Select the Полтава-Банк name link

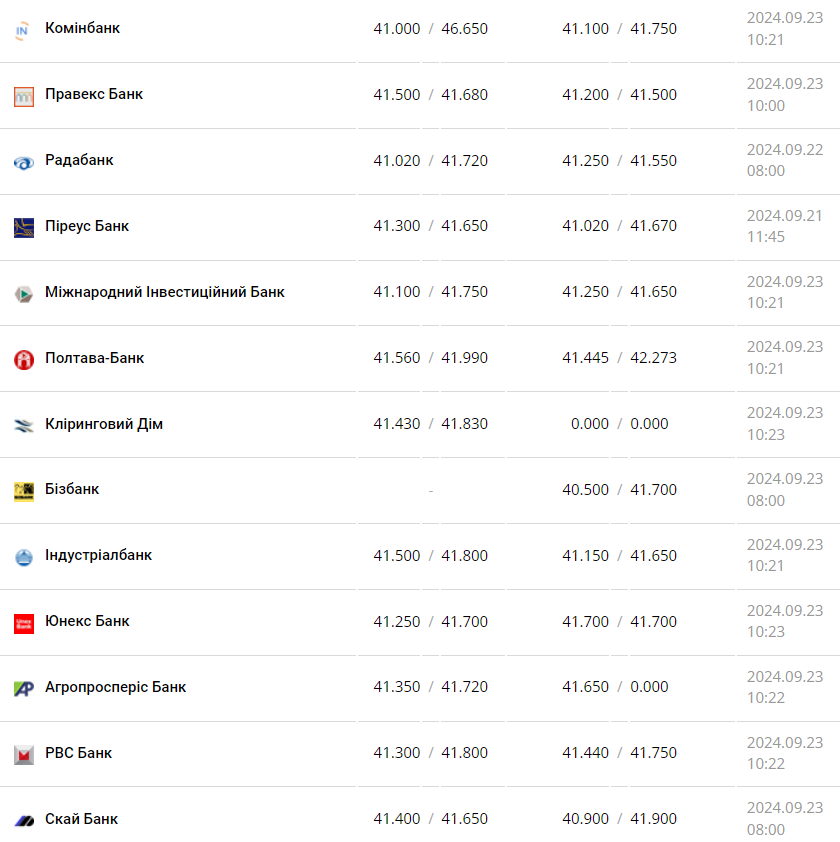94,358
